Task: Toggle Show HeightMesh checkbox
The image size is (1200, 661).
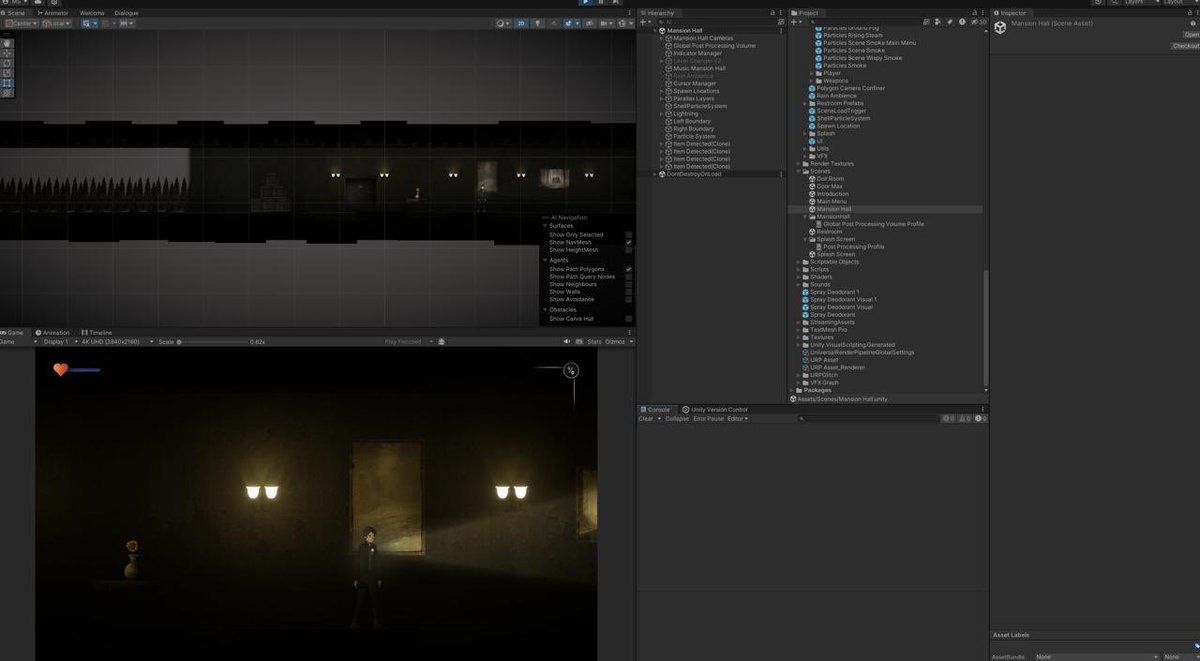Action: [x=628, y=250]
